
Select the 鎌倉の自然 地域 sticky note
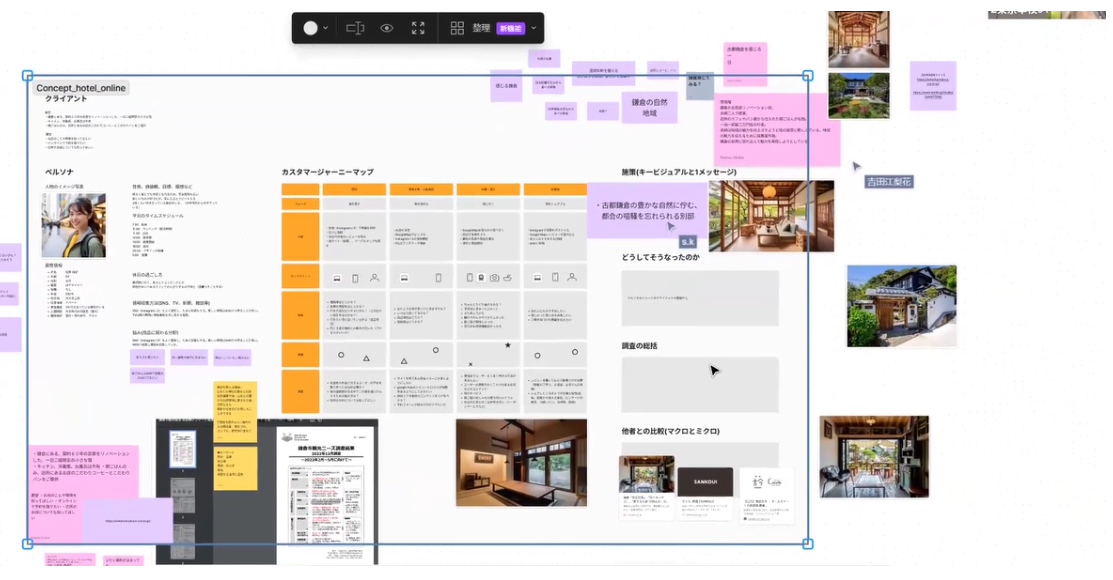pyautogui.click(x=649, y=108)
